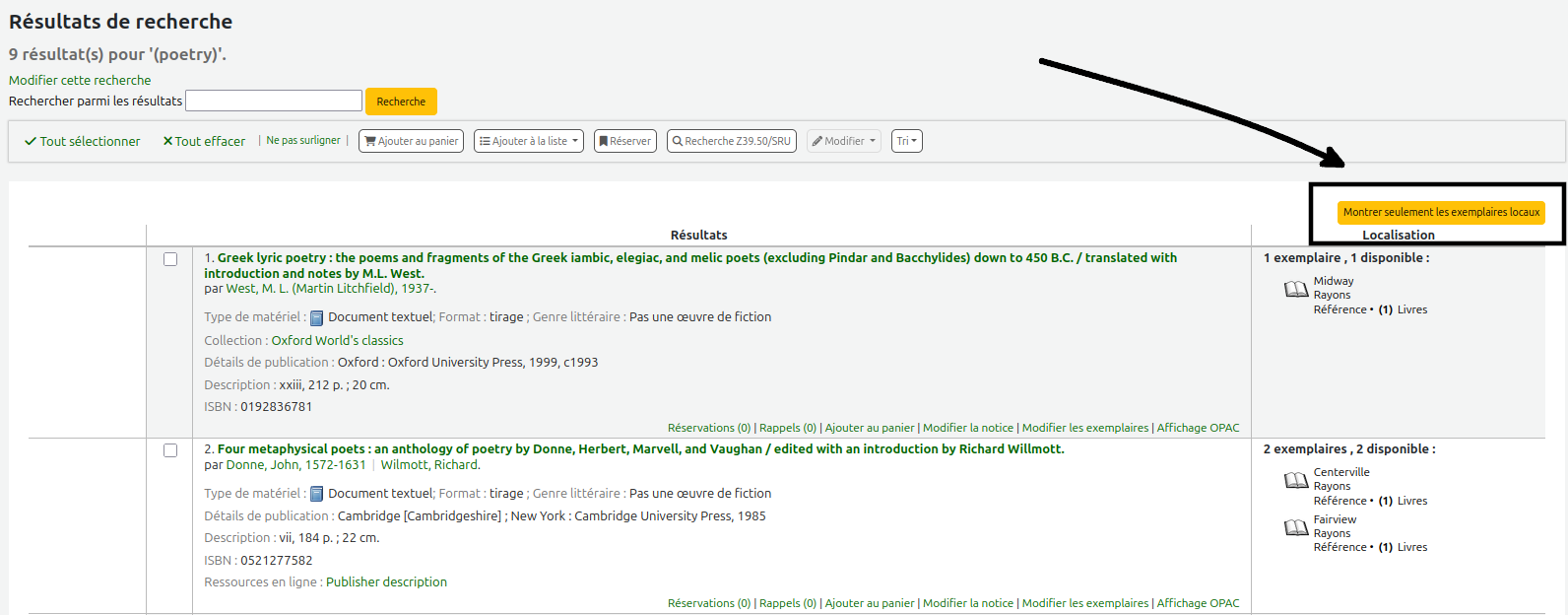This screenshot has width=1568, height=615.
Task: Open Modifier la notice for first result
Action: click(x=967, y=428)
